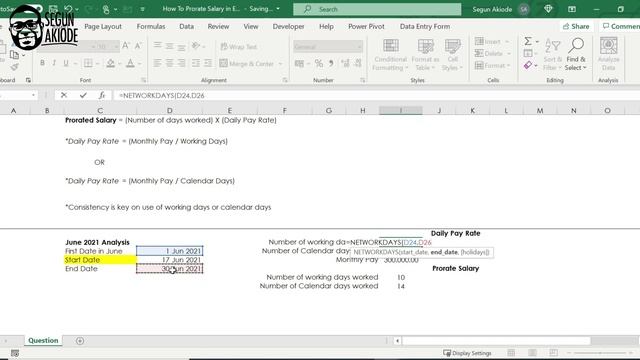This screenshot has width=640, height=360.
Task: Open the Page Layout tab
Action: (103, 26)
